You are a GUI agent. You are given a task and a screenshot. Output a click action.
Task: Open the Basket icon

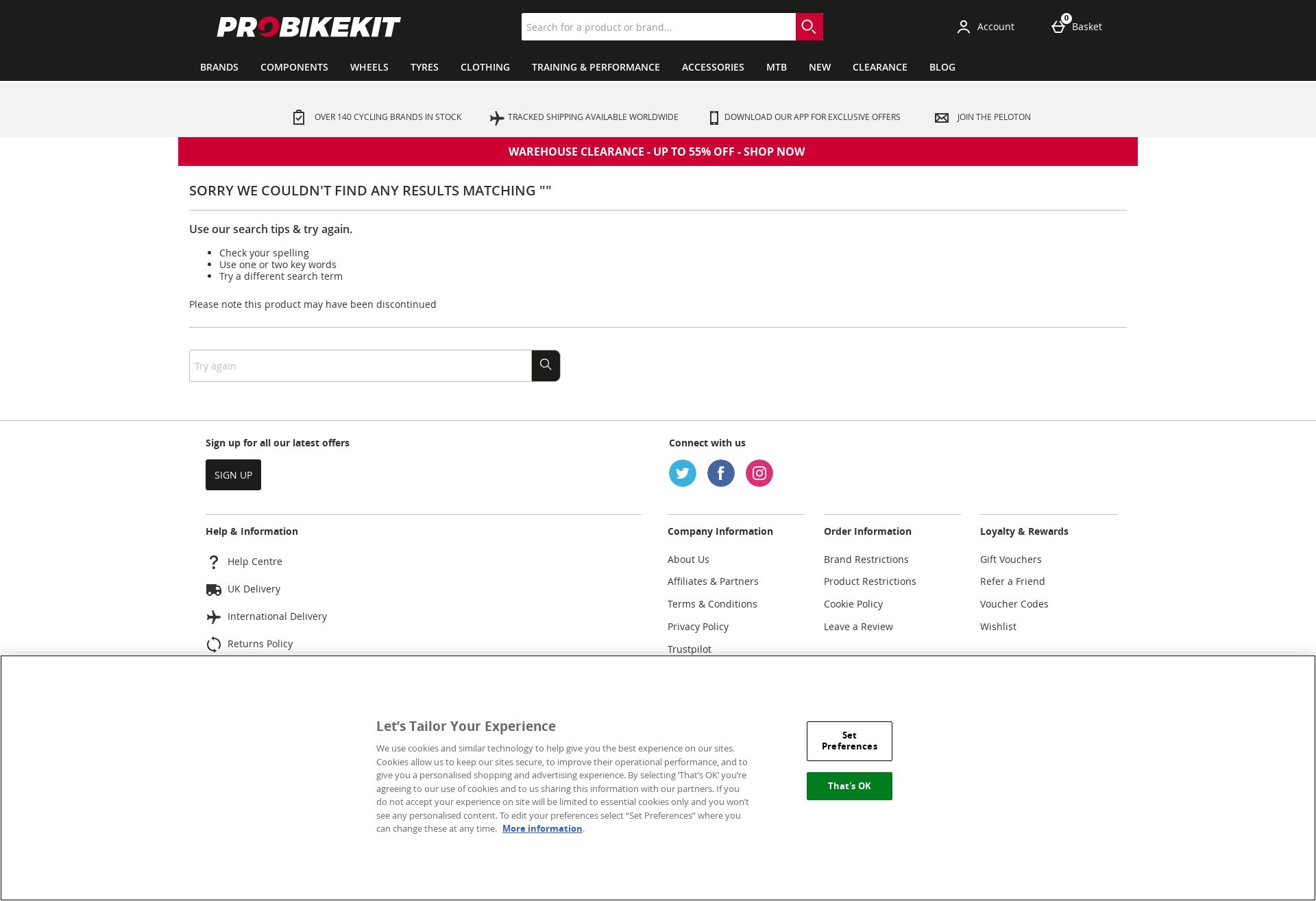(1058, 27)
